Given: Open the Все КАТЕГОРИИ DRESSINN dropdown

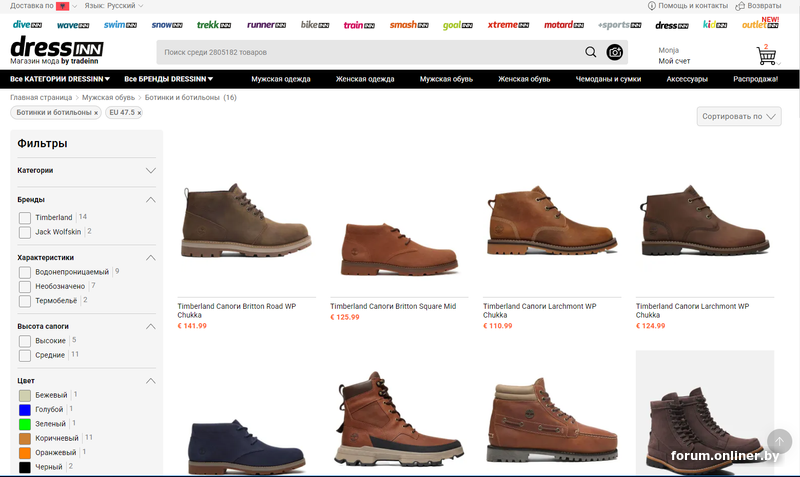Looking at the screenshot, I should tap(60, 79).
